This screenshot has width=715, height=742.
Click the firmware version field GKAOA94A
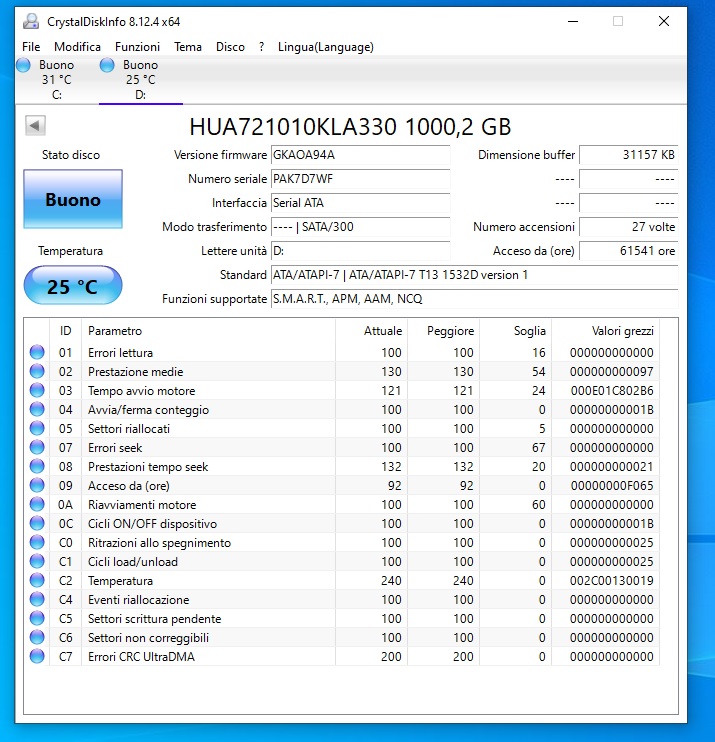click(x=361, y=155)
